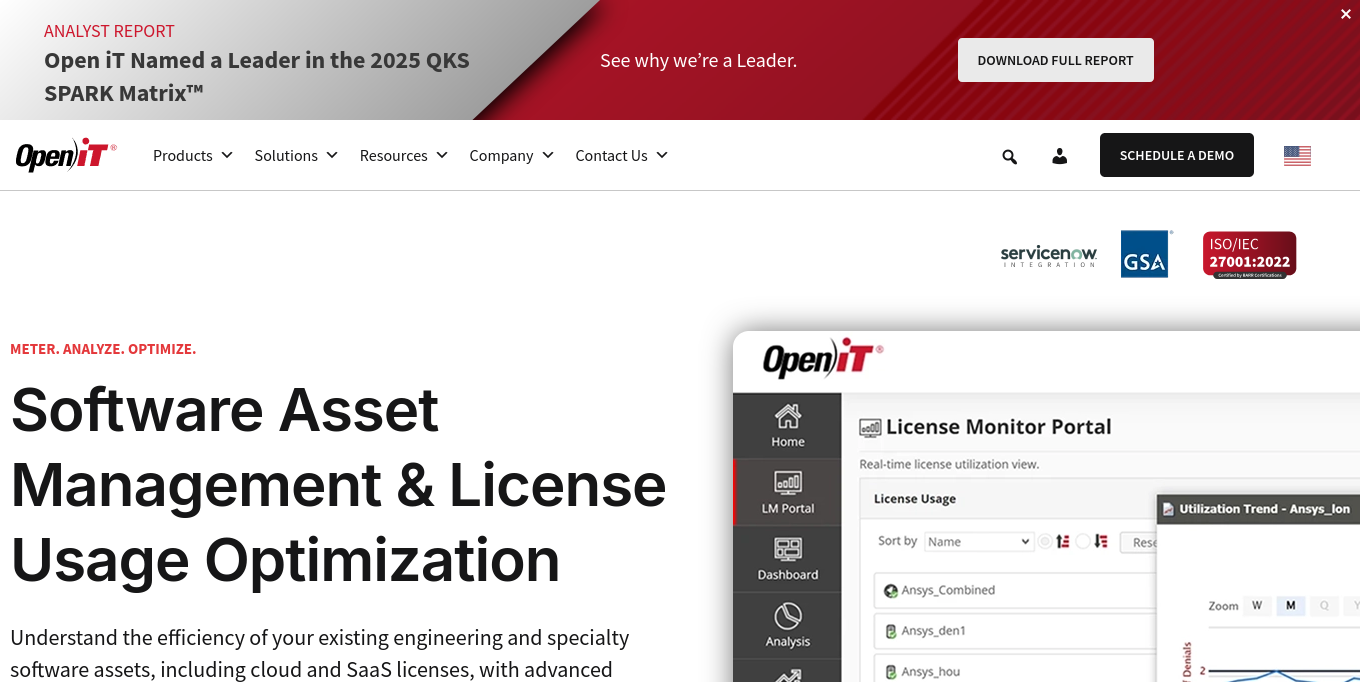The height and width of the screenshot is (682, 1366).
Task: Click the GSA badge
Action: [1145, 254]
